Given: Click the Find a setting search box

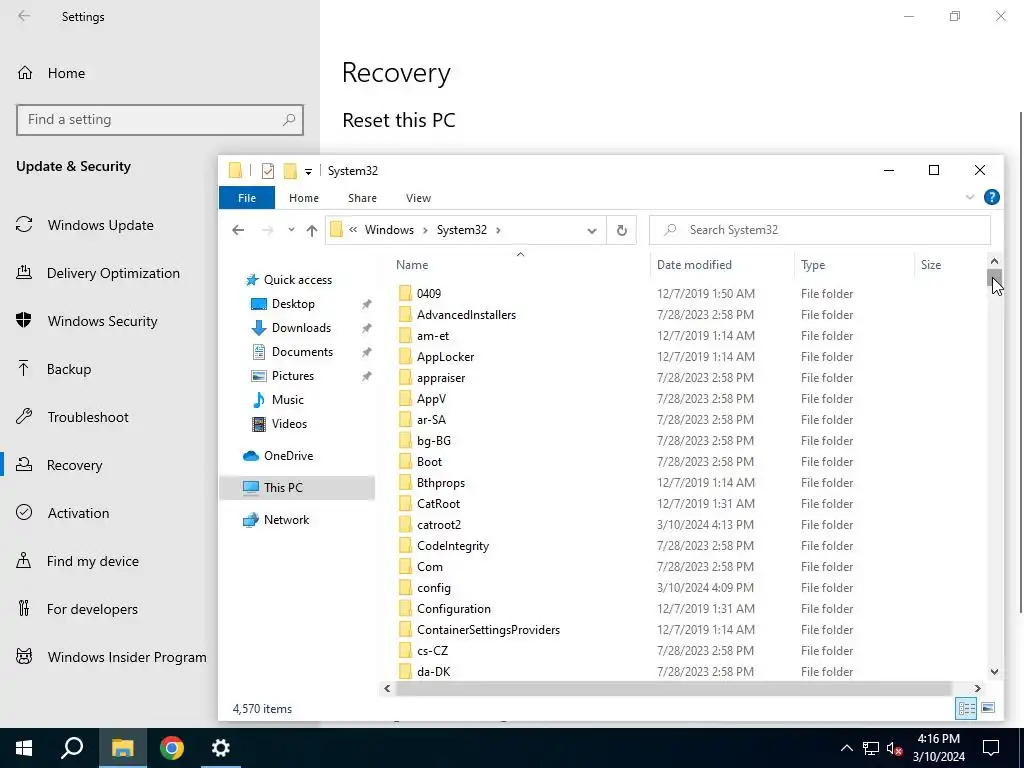Looking at the screenshot, I should pos(160,120).
